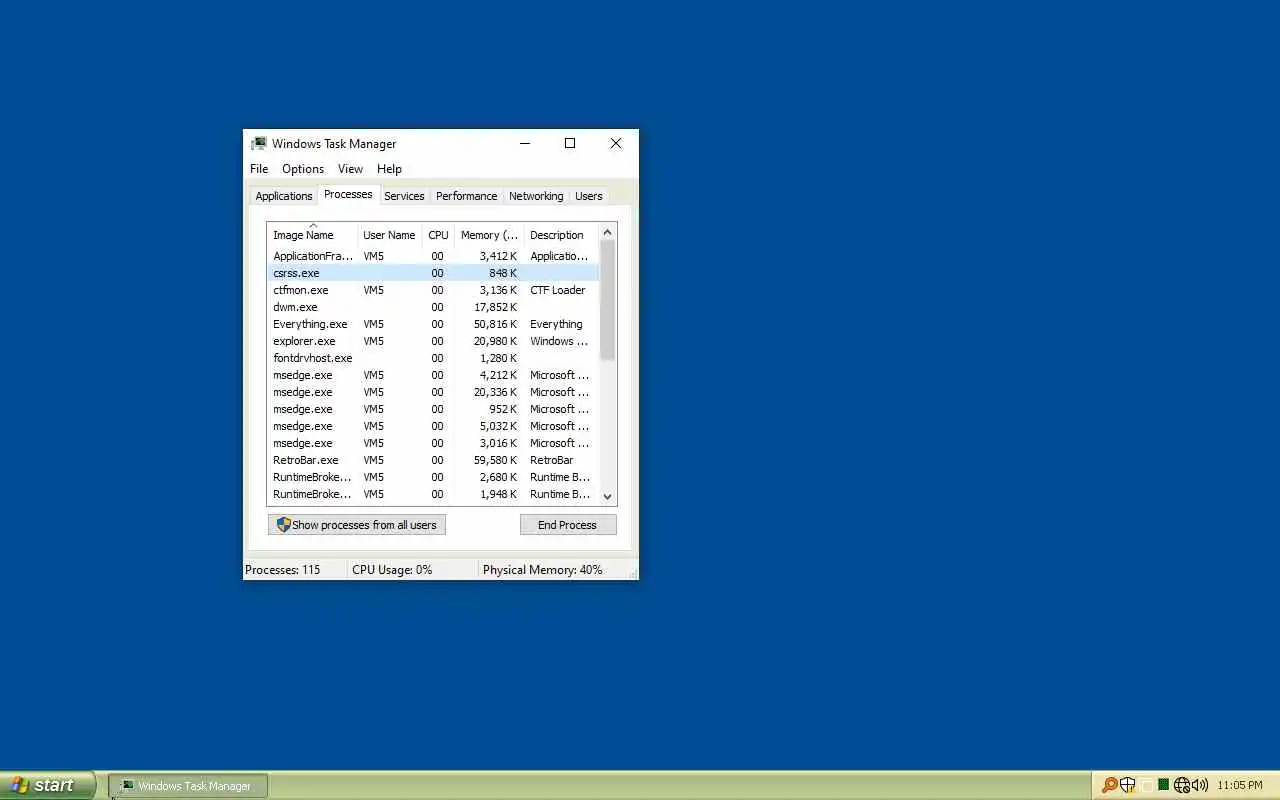Open the Start menu
This screenshot has height=800, width=1280.
[47, 785]
